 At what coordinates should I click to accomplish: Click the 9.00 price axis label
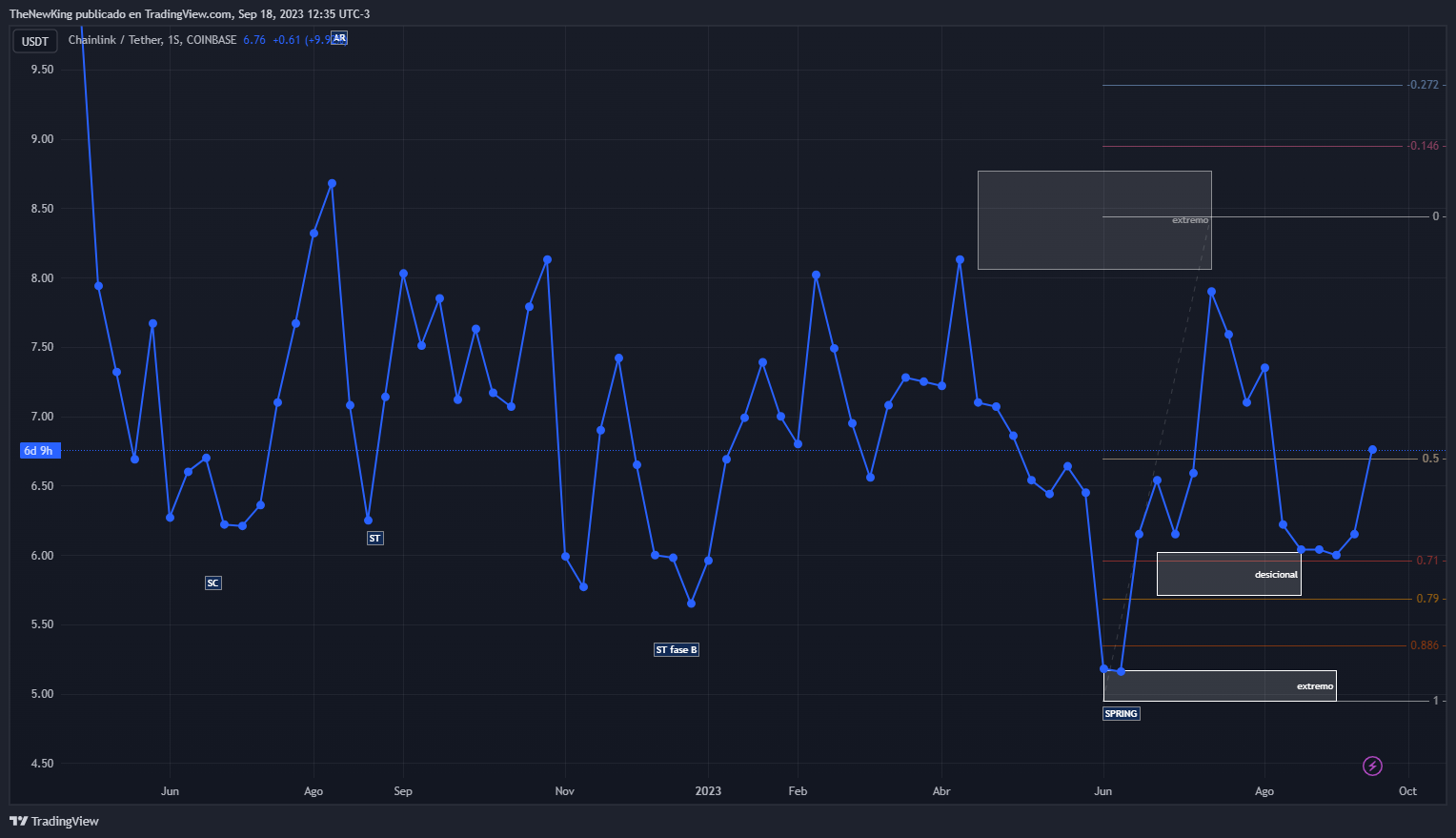pos(42,139)
